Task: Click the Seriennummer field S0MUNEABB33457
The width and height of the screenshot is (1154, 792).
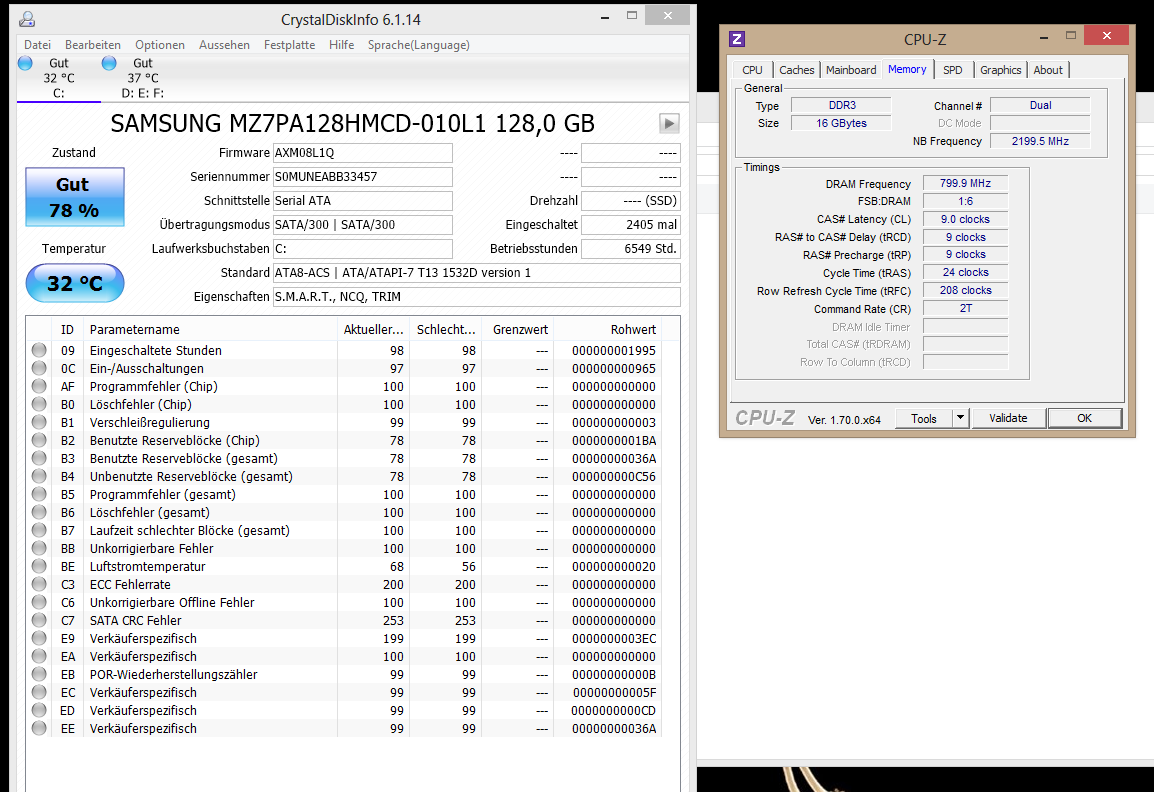Action: 363,177
